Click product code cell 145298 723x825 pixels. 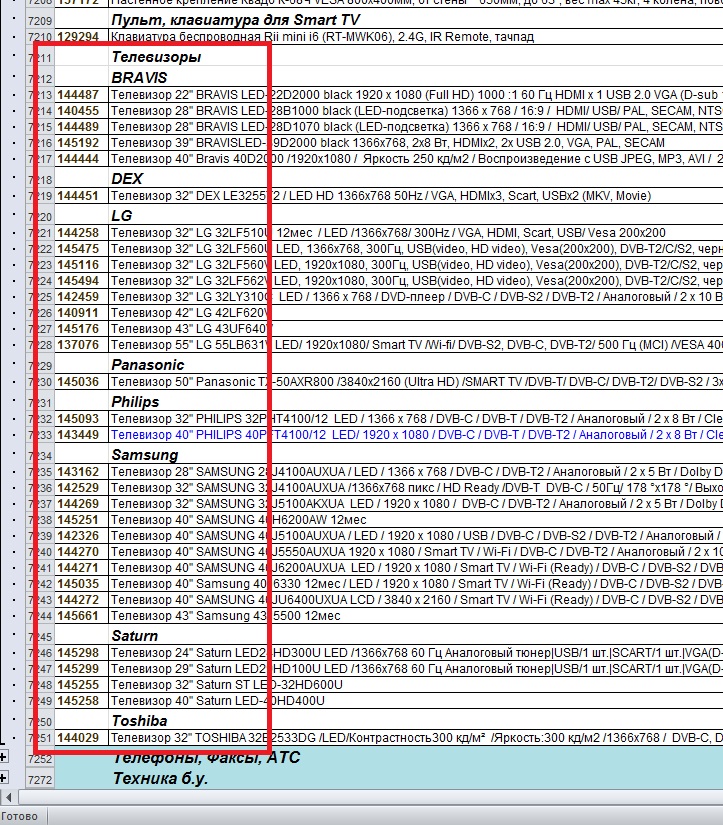[82, 653]
